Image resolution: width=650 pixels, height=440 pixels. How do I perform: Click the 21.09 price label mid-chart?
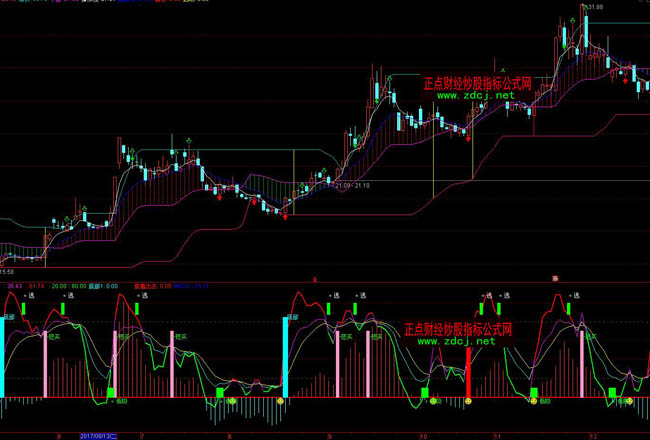pos(343,185)
